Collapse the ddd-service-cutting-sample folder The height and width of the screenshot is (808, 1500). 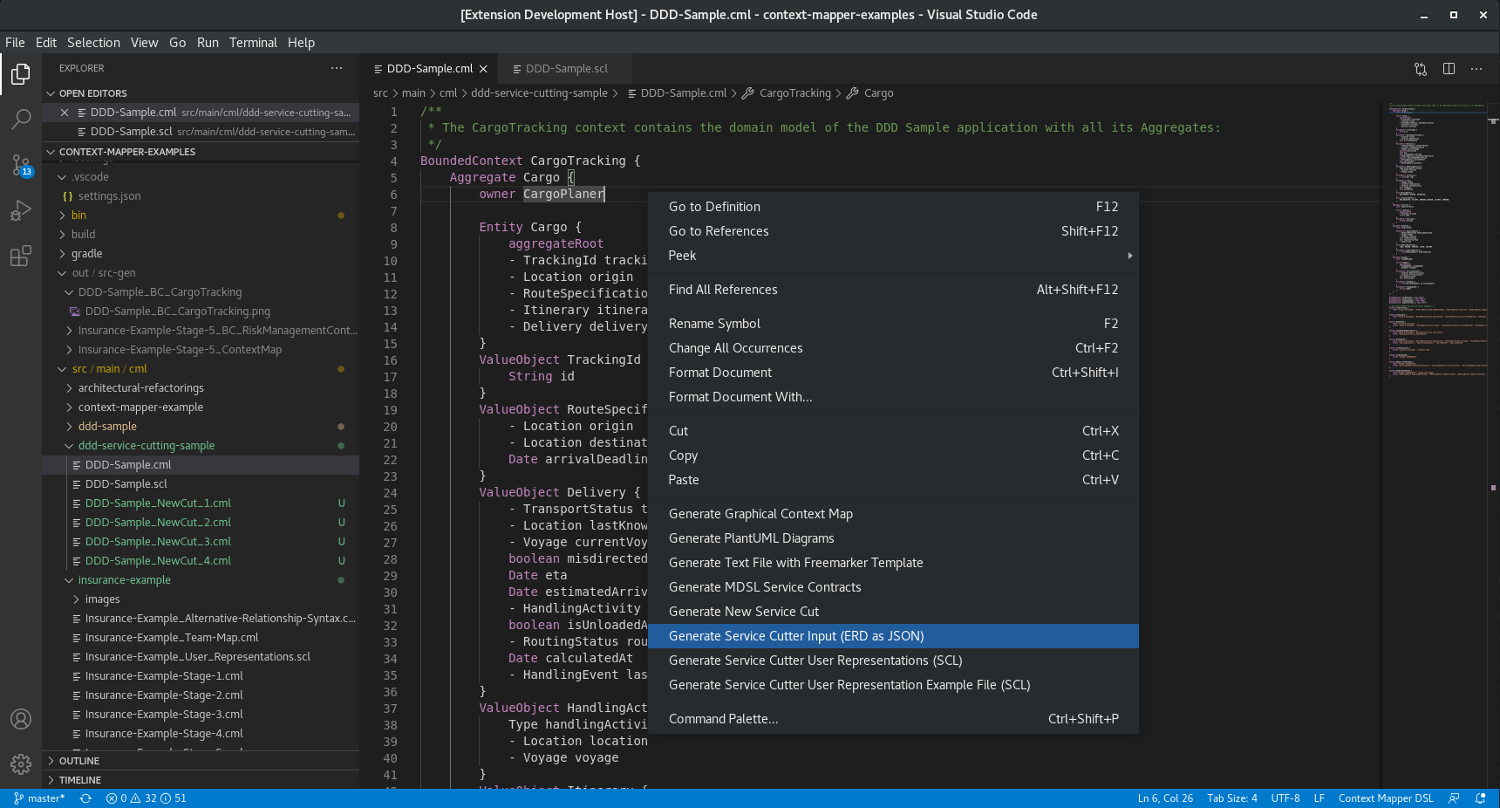pos(200,446)
